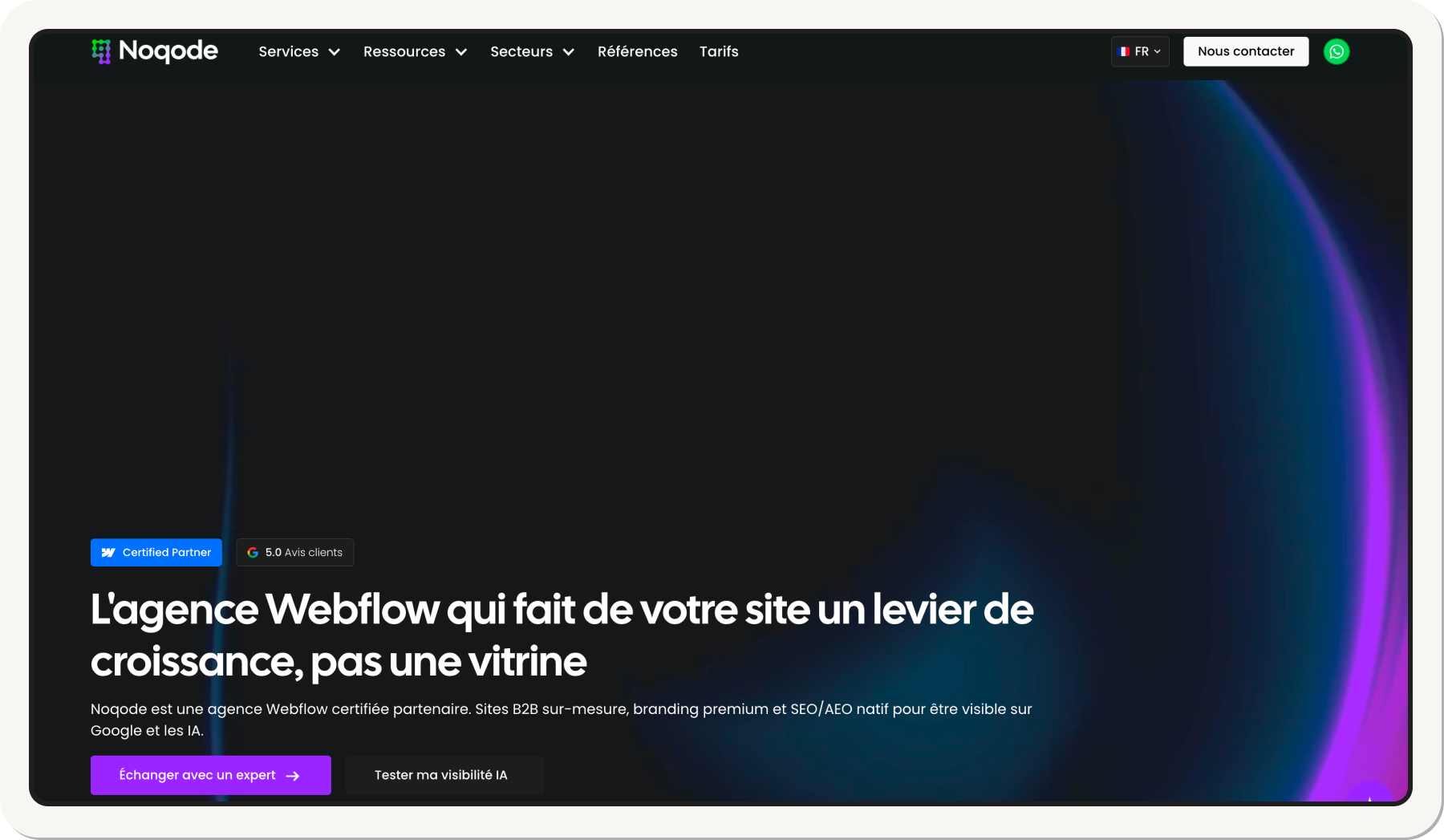
Task: Expand the Secteurs chevron
Action: tap(569, 52)
